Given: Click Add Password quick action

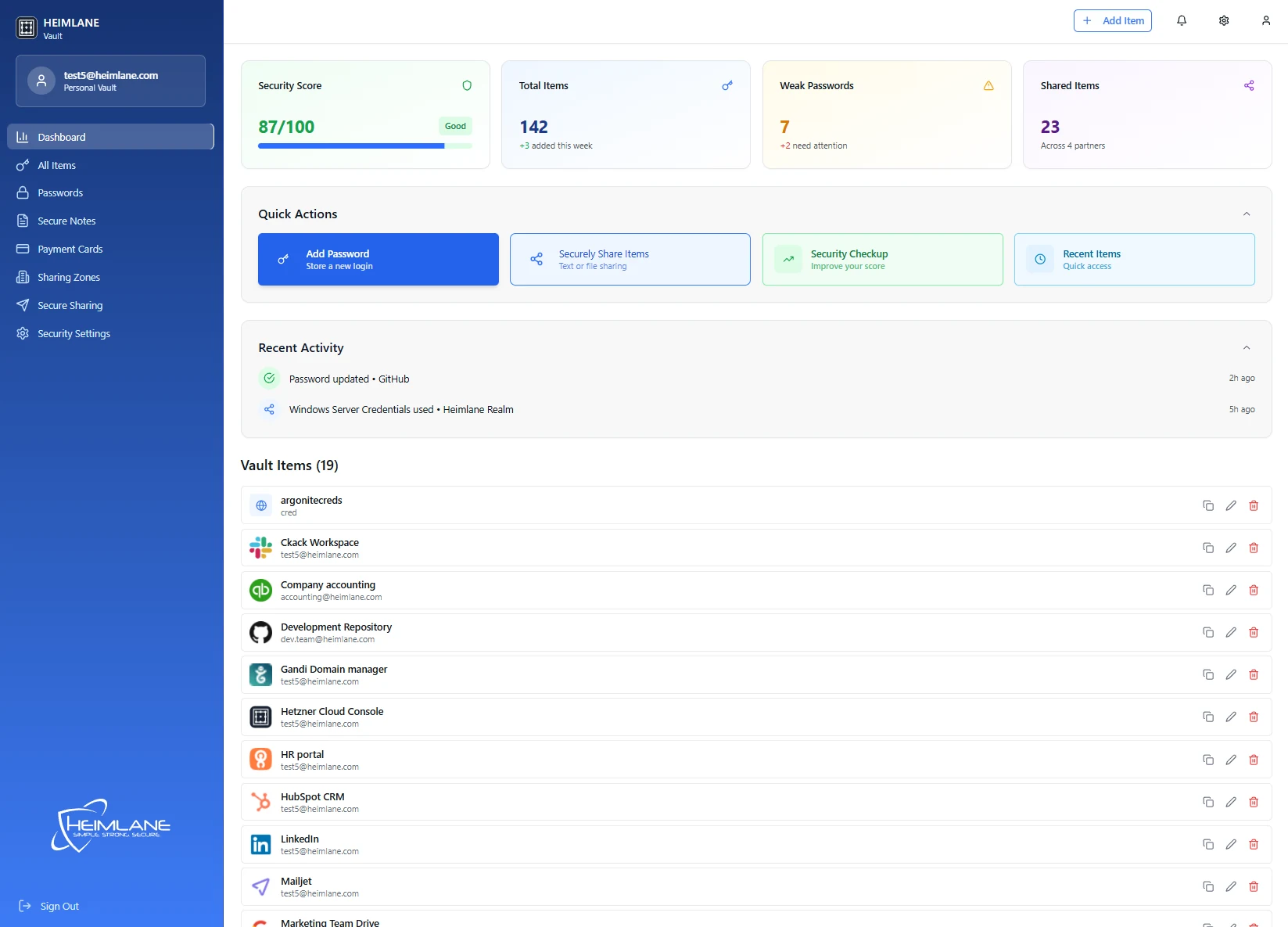Looking at the screenshot, I should (379, 259).
